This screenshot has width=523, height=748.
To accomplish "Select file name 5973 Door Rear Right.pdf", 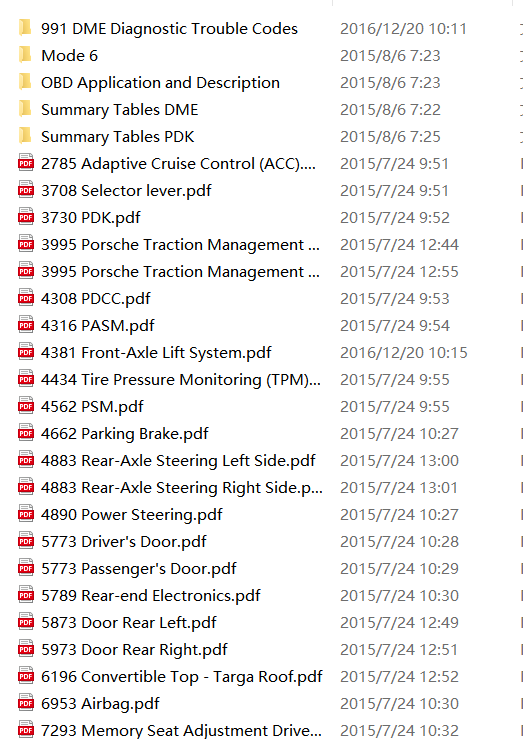I will [134, 650].
